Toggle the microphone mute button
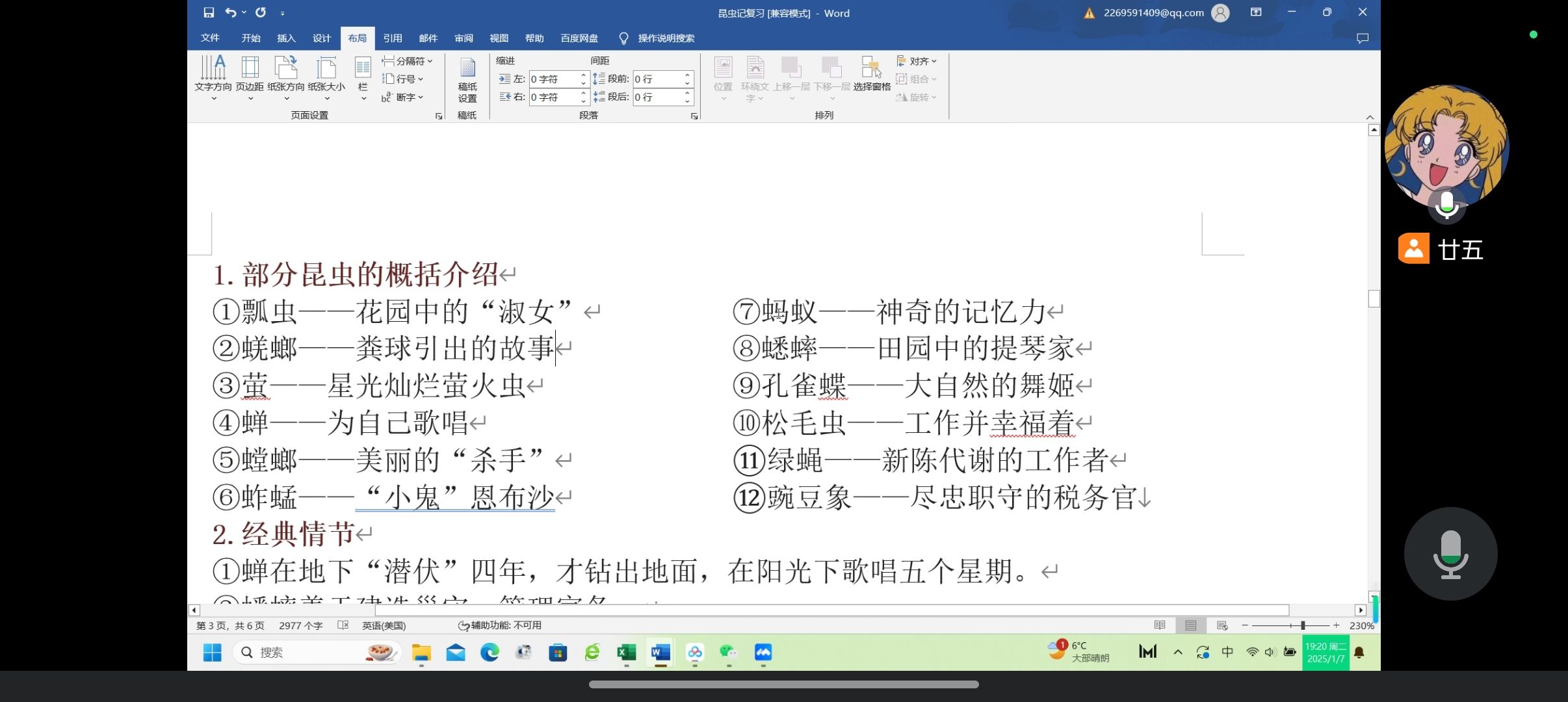 [1450, 554]
